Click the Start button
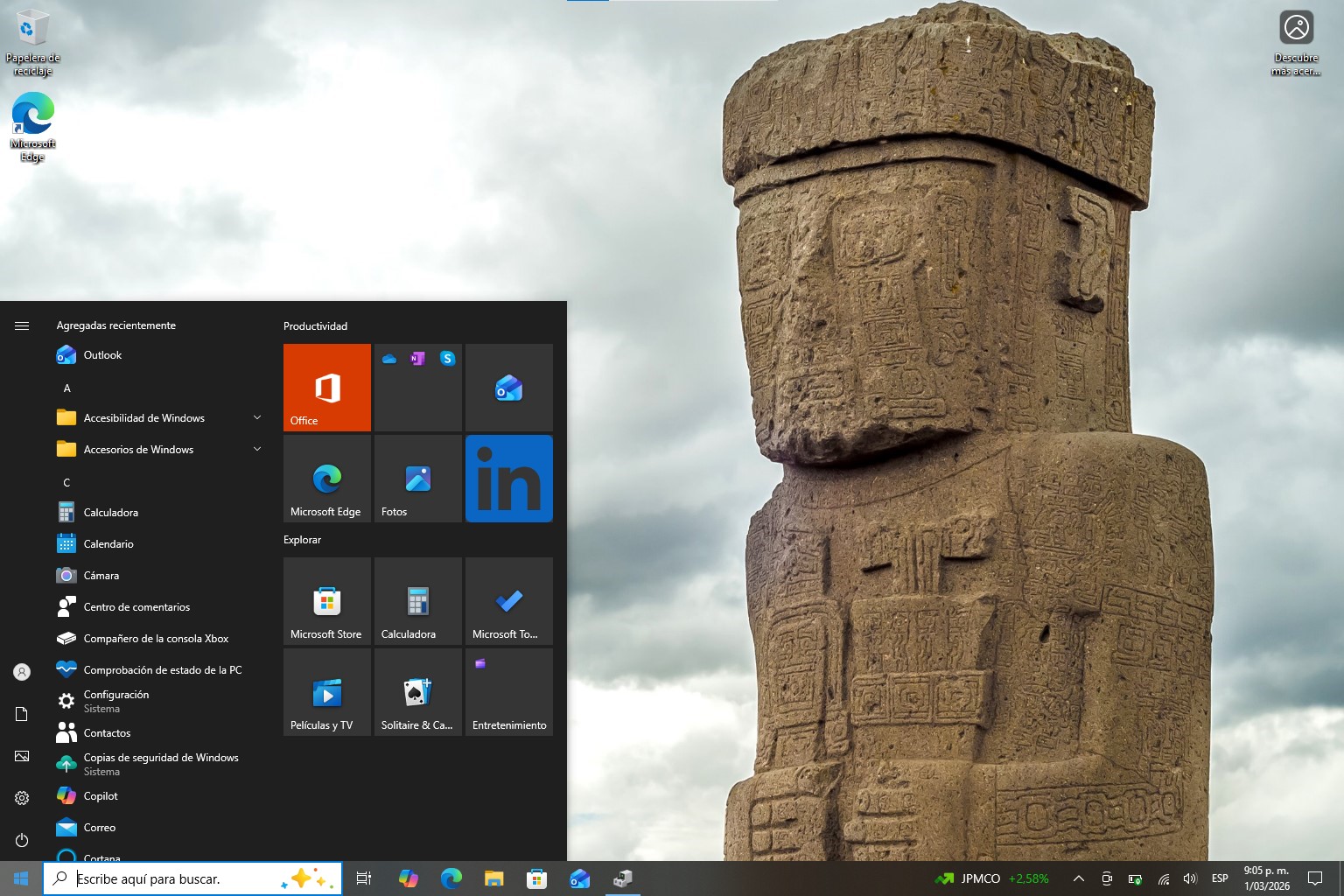Viewport: 1344px width, 896px height. point(21,878)
